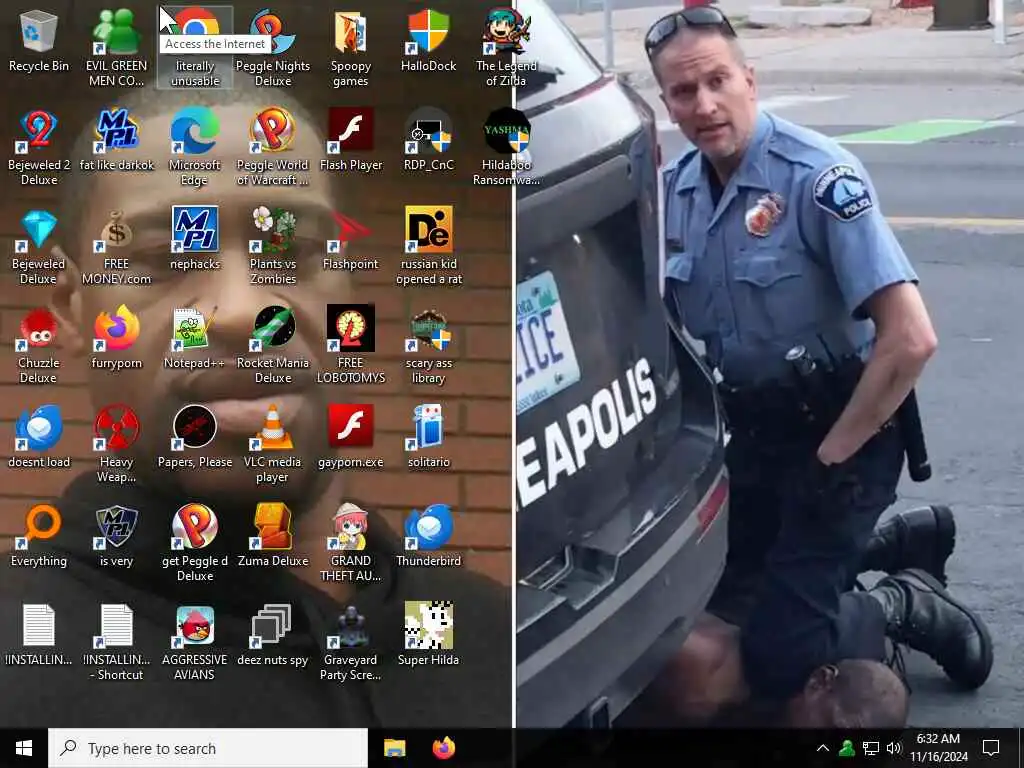Click the Type here to search box
The width and height of the screenshot is (1024, 768).
tap(208, 748)
